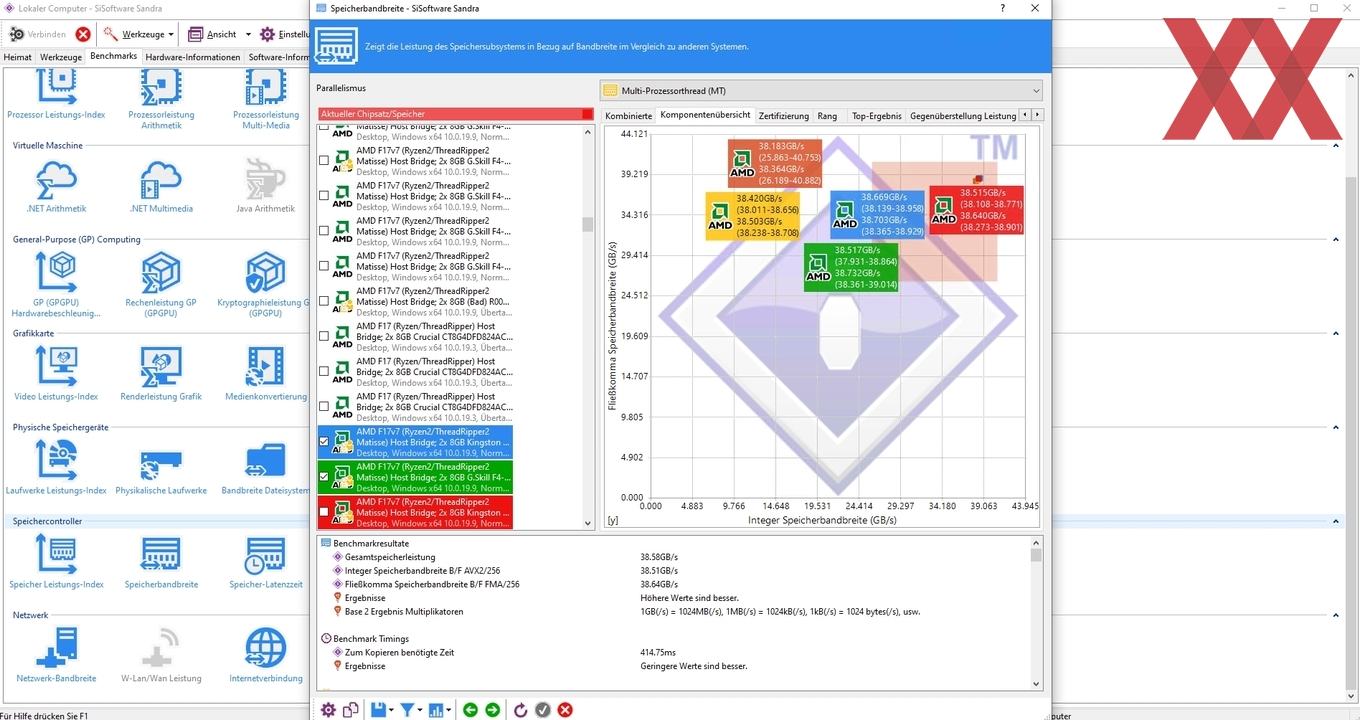Switch to the Top-Ergebnis tab
Viewport: 1360px width, 720px height.
coord(876,116)
